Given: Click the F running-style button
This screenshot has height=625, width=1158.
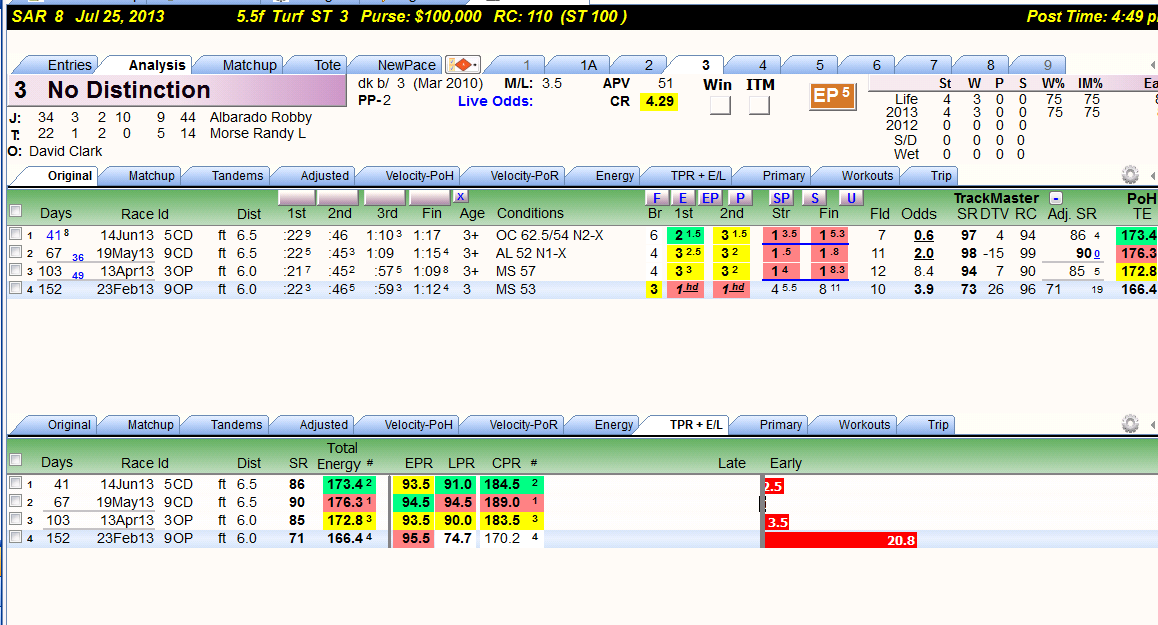Looking at the screenshot, I should tap(657, 198).
